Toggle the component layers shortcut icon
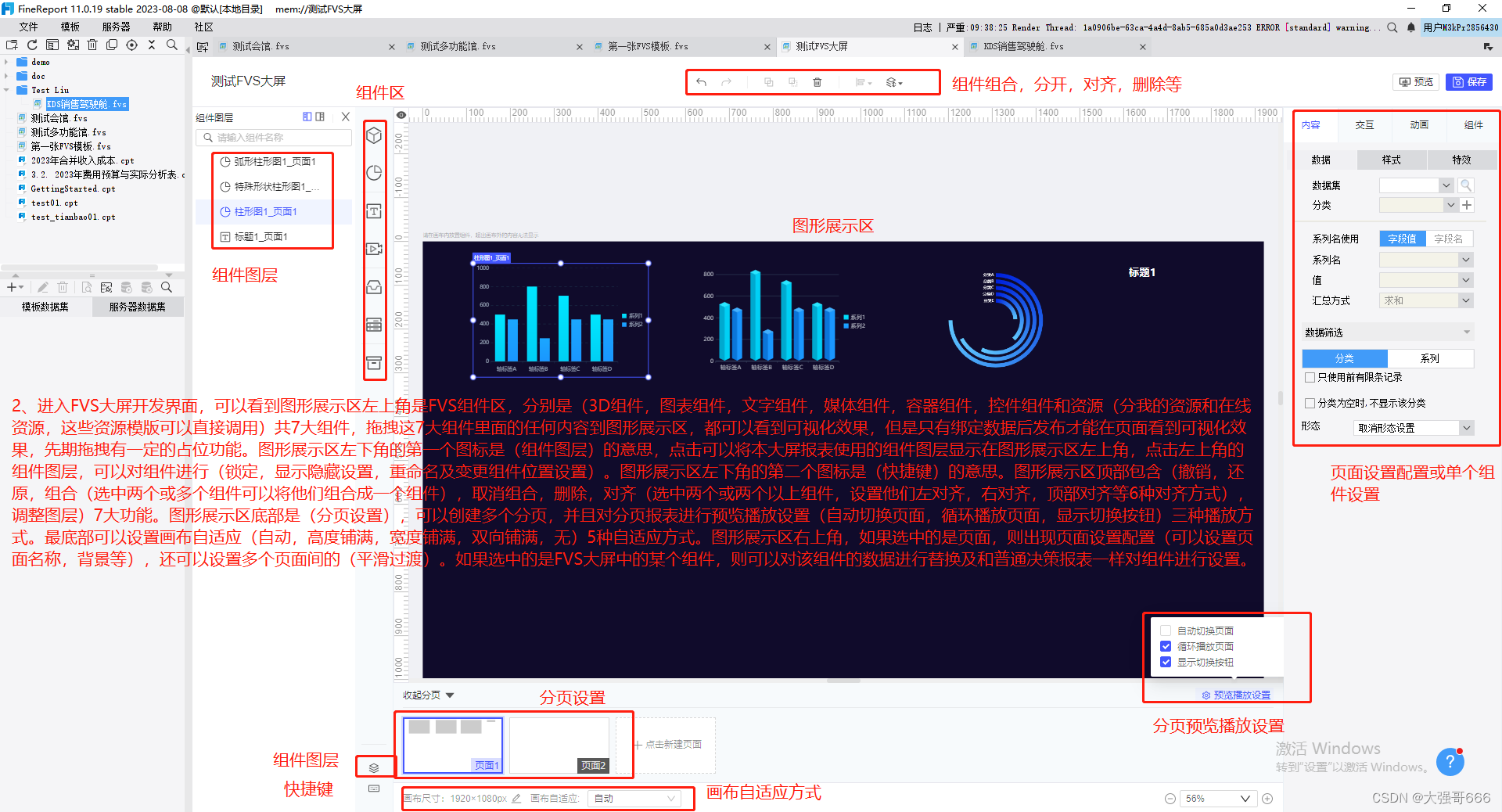Image resolution: width=1502 pixels, height=812 pixels. click(374, 767)
